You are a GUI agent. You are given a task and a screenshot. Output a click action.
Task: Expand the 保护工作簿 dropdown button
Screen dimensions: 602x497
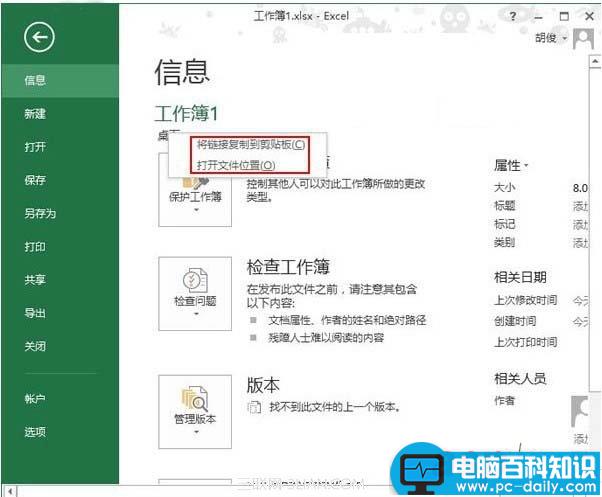195,190
